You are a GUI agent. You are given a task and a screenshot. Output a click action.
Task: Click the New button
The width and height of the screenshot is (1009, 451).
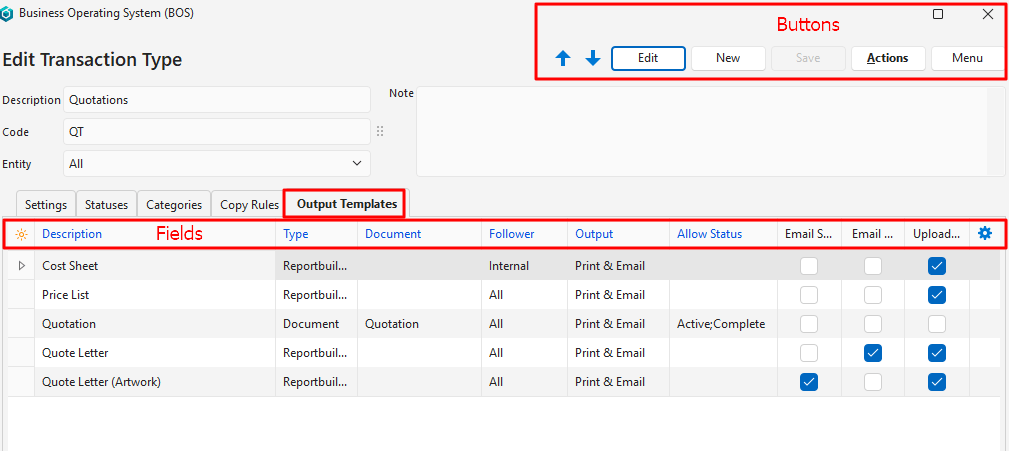[728, 58]
